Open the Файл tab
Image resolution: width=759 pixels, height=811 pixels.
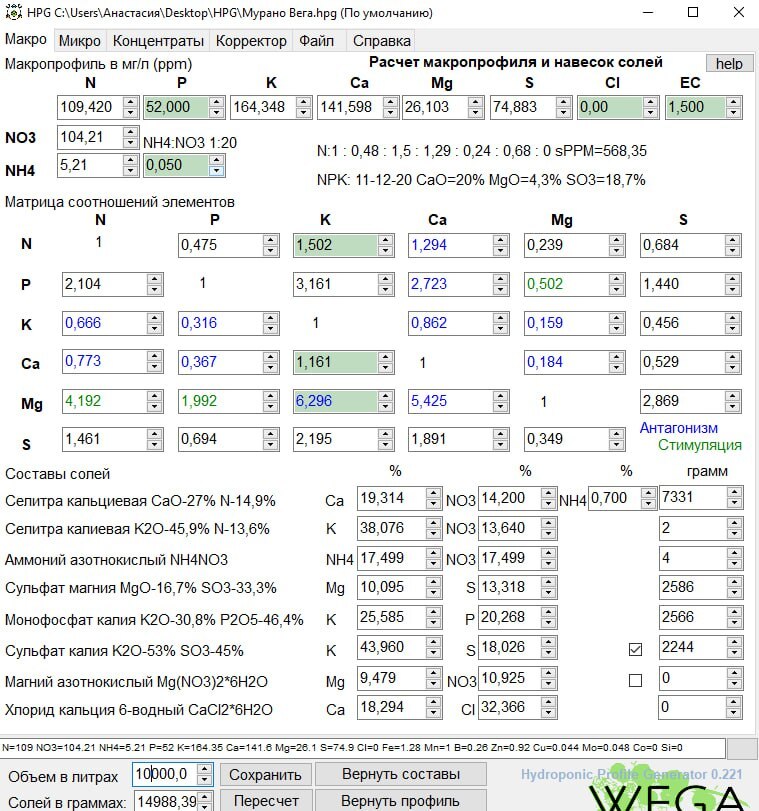coord(316,41)
